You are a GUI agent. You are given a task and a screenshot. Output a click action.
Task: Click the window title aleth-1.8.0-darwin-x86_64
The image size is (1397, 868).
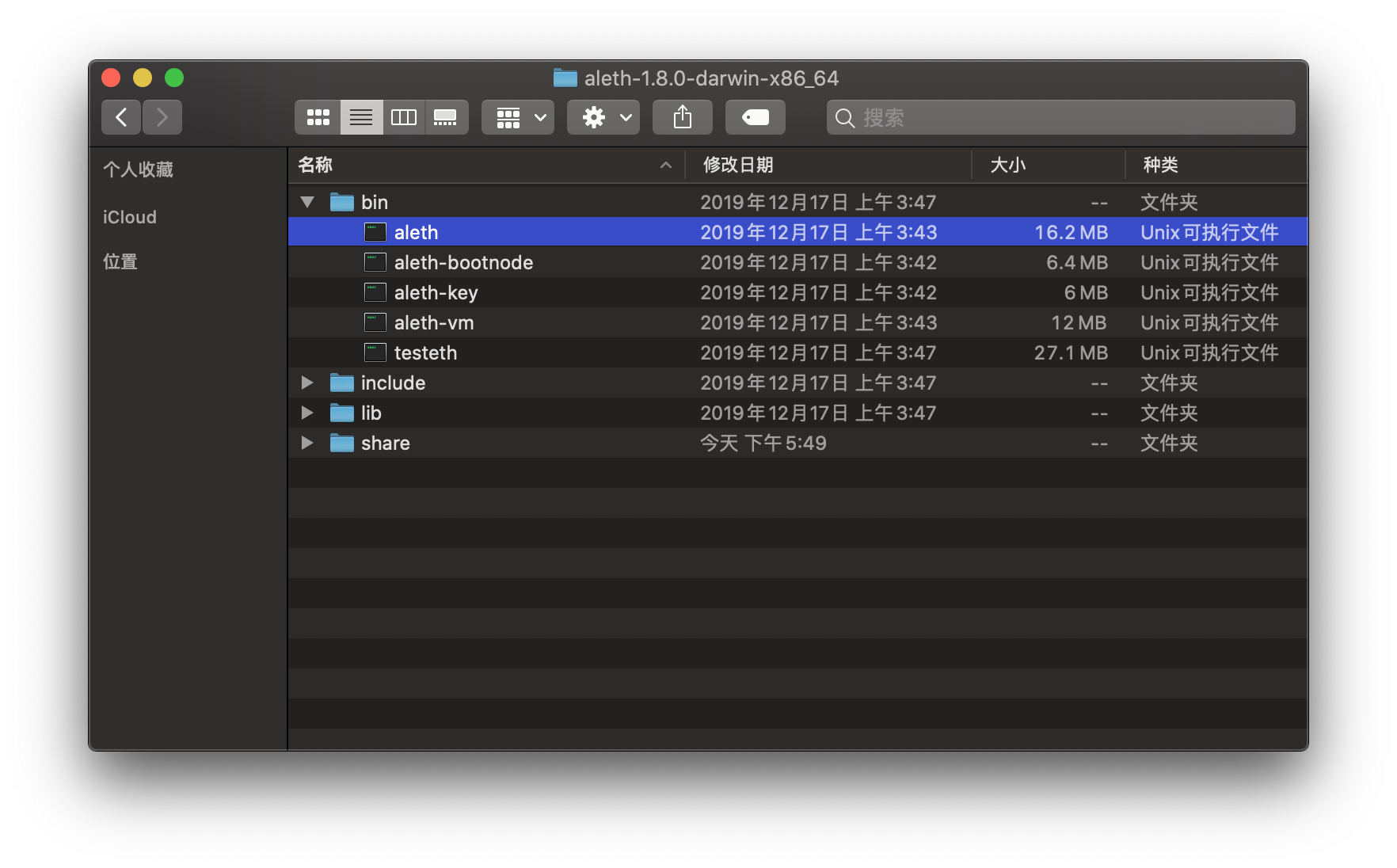coord(712,78)
